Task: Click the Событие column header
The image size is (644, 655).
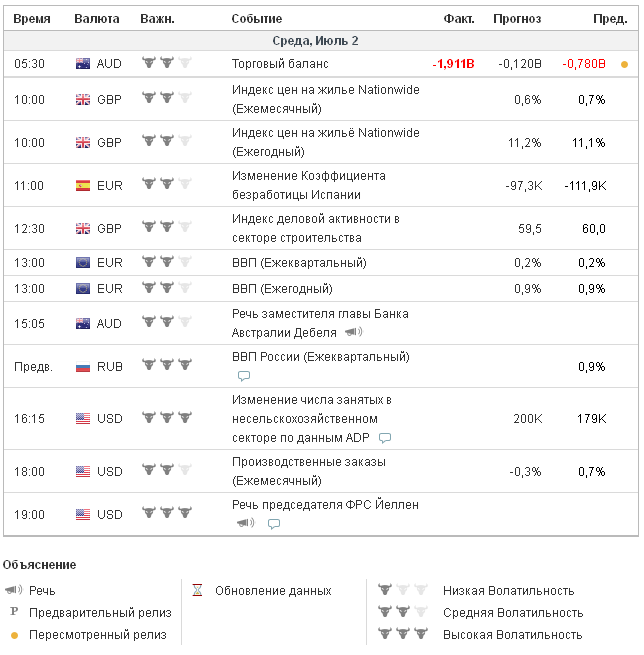Action: [x=256, y=19]
